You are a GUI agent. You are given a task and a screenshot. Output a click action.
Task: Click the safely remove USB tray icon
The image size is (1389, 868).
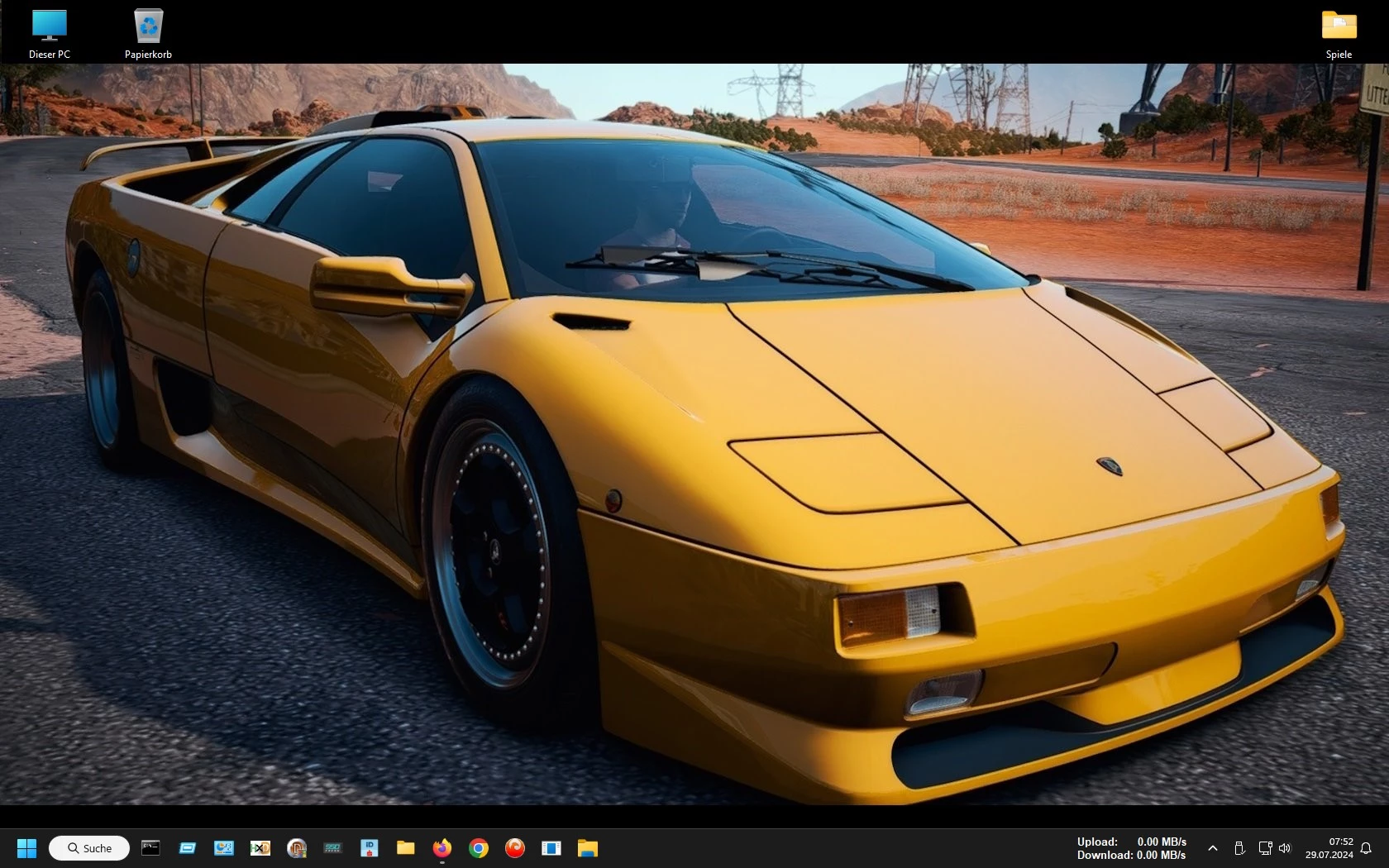coord(1239,848)
